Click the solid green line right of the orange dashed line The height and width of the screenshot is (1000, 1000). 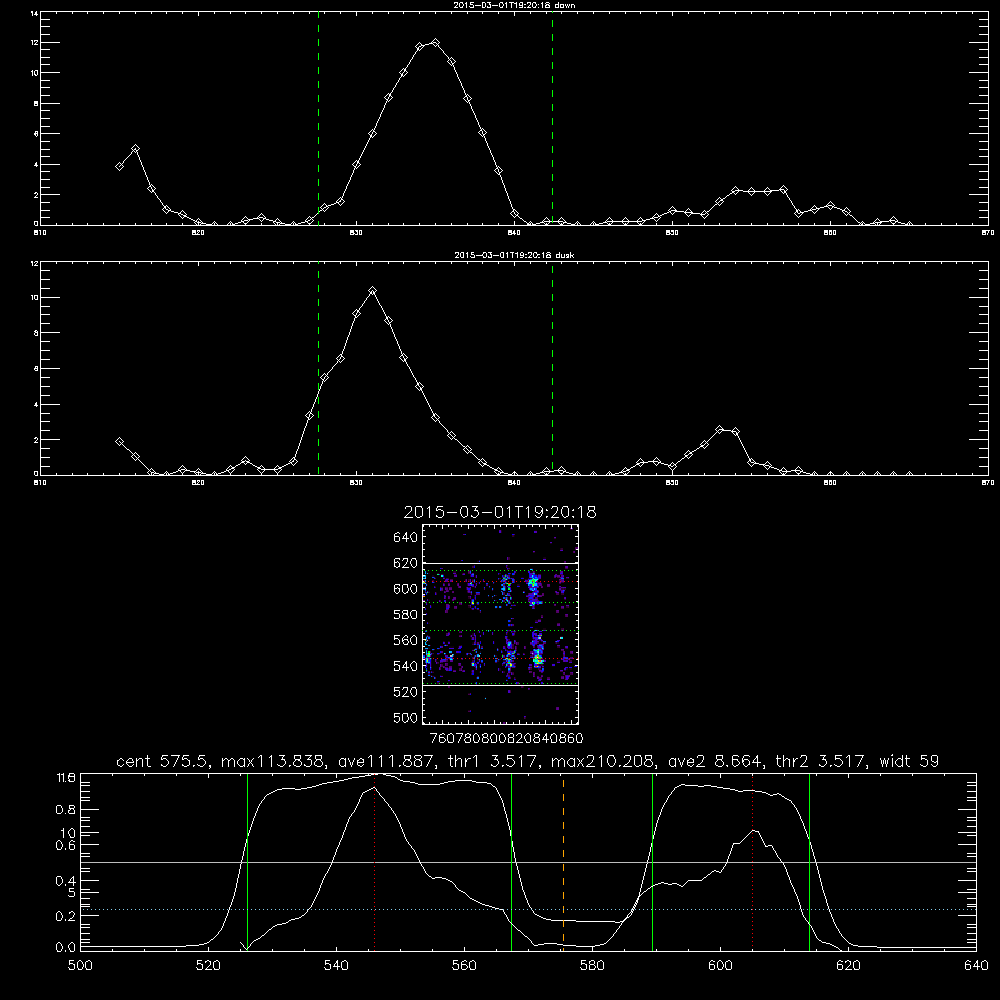652,861
